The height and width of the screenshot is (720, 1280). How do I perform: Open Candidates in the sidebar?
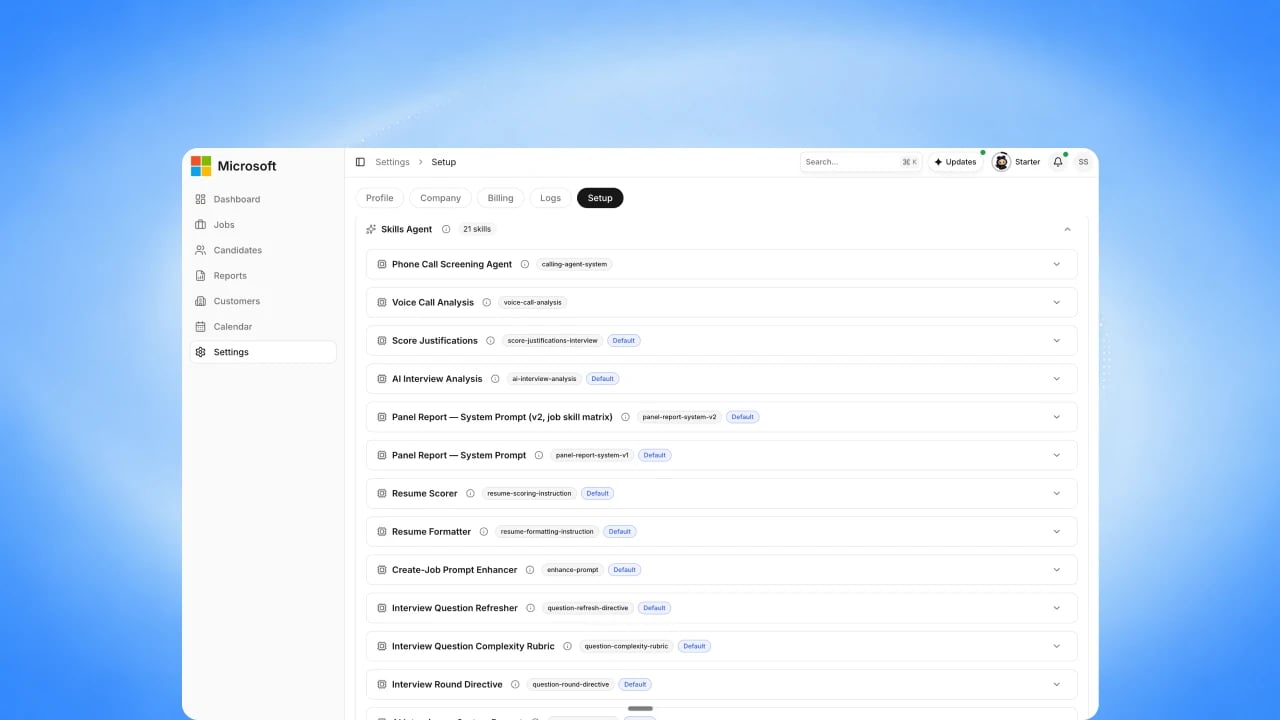(263, 250)
